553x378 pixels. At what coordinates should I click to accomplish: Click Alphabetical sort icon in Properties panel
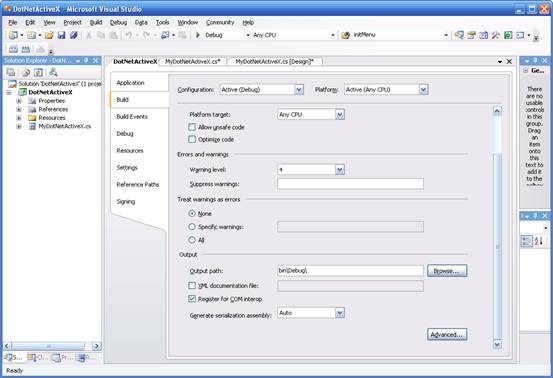point(539,241)
